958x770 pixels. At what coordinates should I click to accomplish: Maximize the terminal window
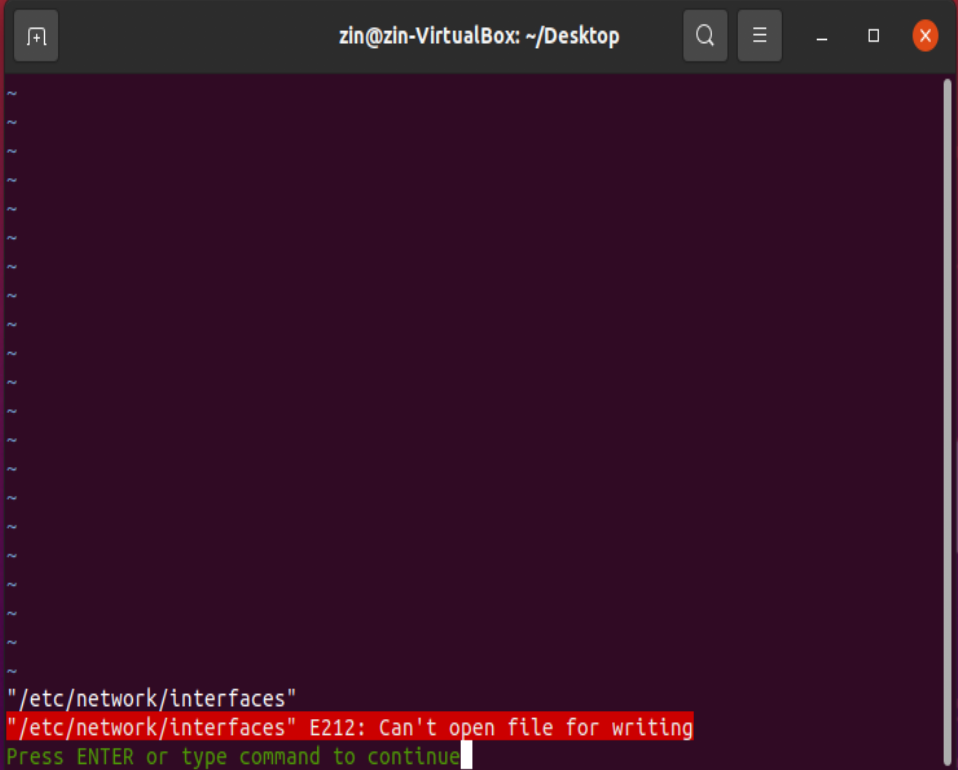(874, 36)
